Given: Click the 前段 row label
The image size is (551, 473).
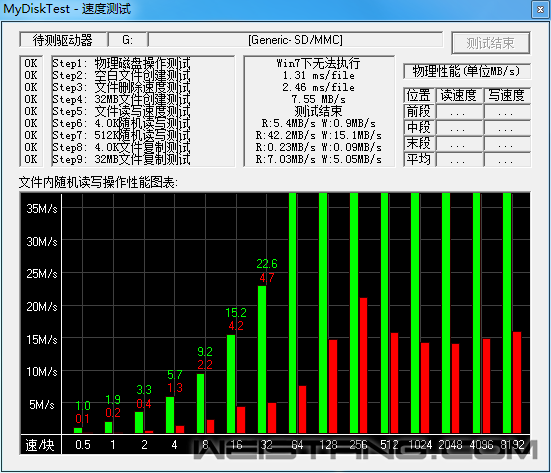Looking at the screenshot, I should click(419, 111).
